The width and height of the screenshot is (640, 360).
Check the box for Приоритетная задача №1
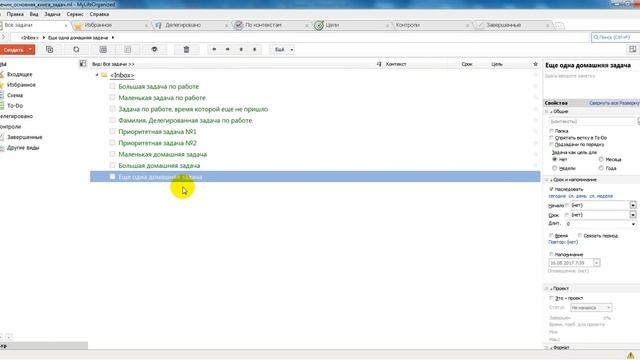pyautogui.click(x=112, y=131)
